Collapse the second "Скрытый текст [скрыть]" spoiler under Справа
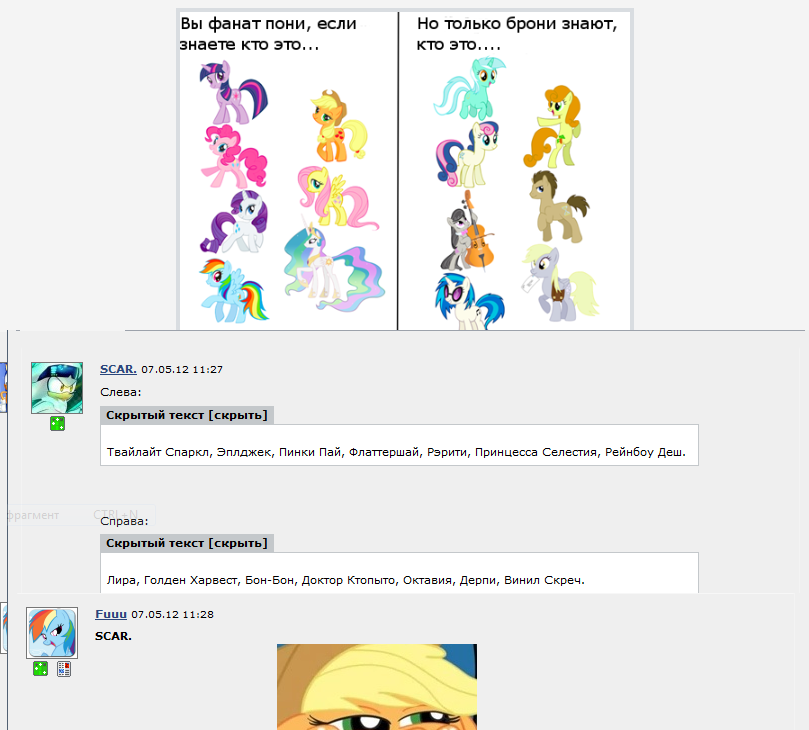The width and height of the screenshot is (809, 730). 187,543
